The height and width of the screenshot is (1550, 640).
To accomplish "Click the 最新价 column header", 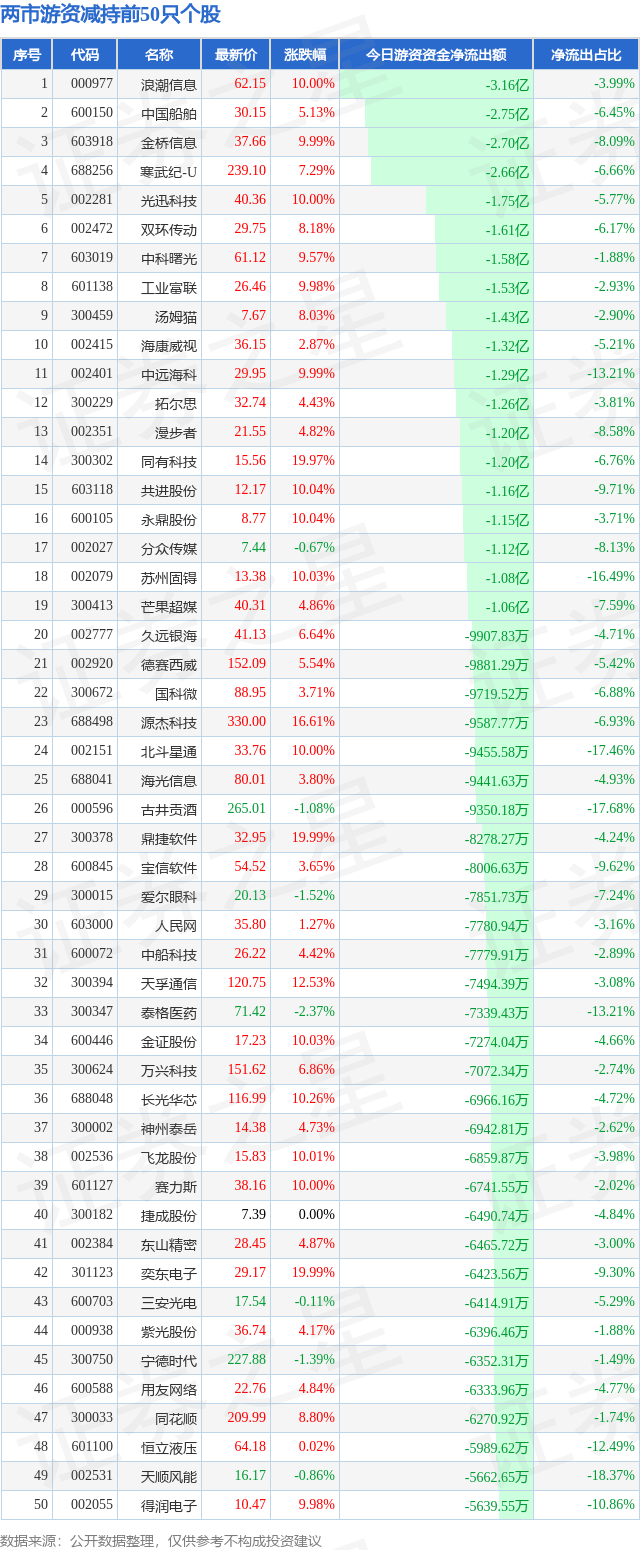I will [236, 55].
